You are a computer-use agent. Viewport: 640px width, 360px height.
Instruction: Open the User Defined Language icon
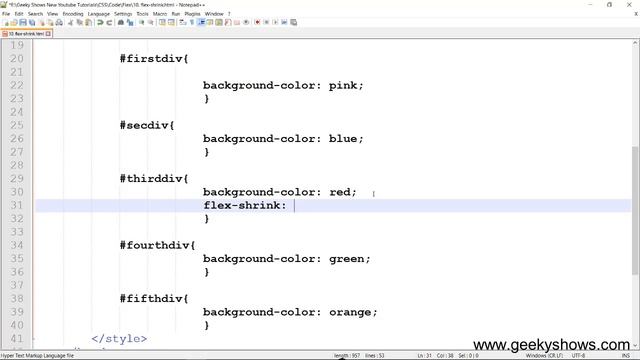tap(210, 22)
